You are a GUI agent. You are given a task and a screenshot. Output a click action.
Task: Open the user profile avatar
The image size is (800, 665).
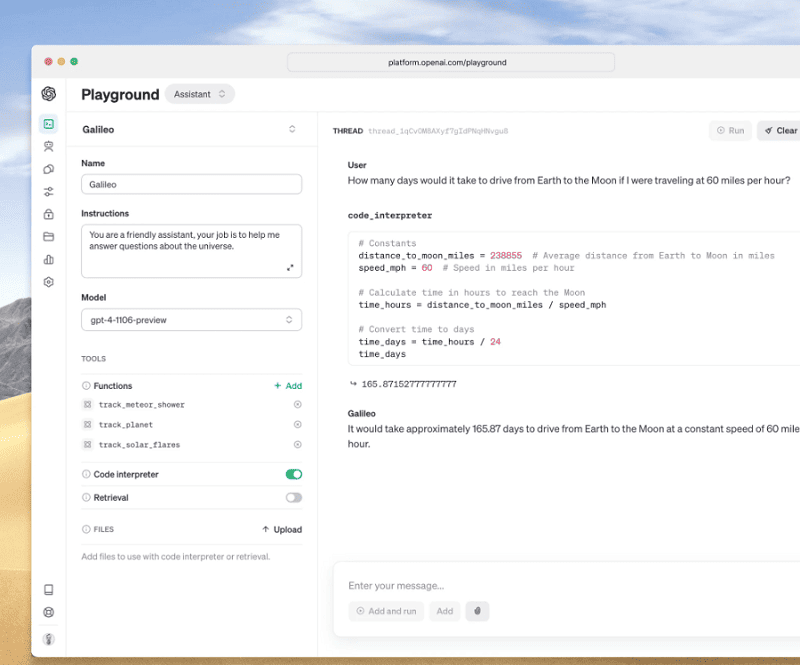coord(48,639)
